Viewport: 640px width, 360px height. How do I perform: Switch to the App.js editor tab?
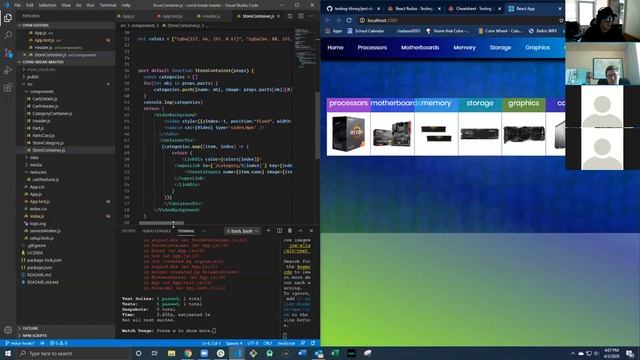(x=128, y=16)
